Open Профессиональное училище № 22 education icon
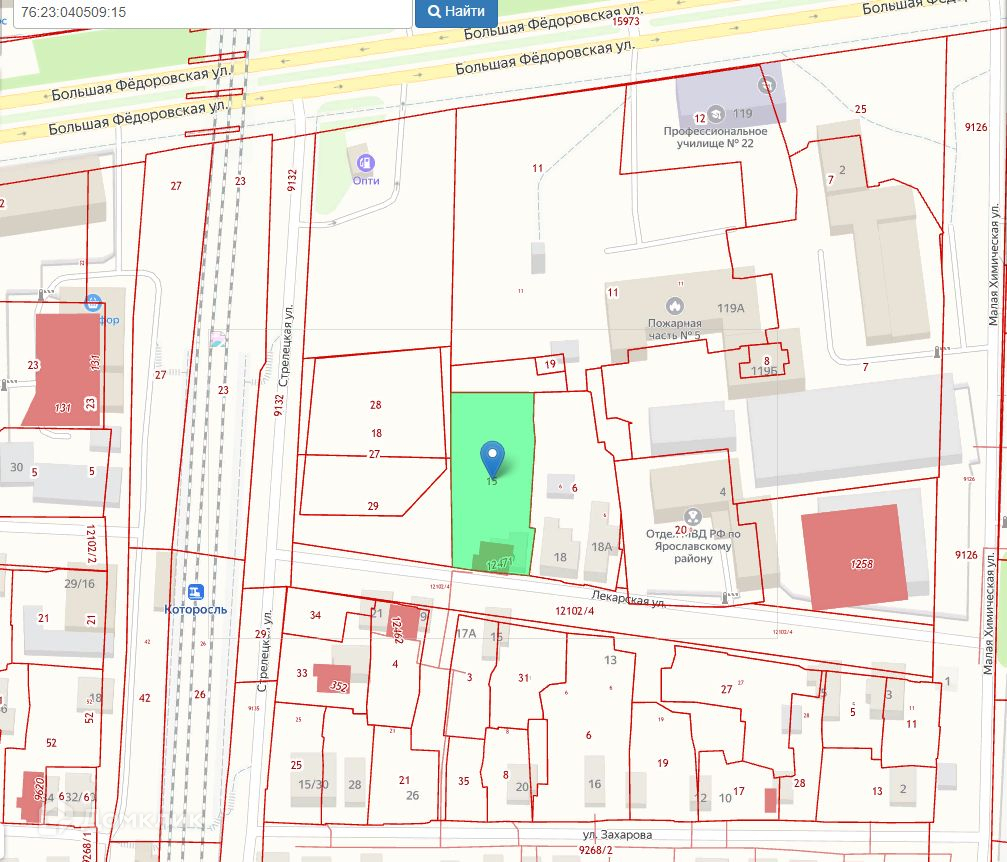The height and width of the screenshot is (862, 1007). click(716, 114)
